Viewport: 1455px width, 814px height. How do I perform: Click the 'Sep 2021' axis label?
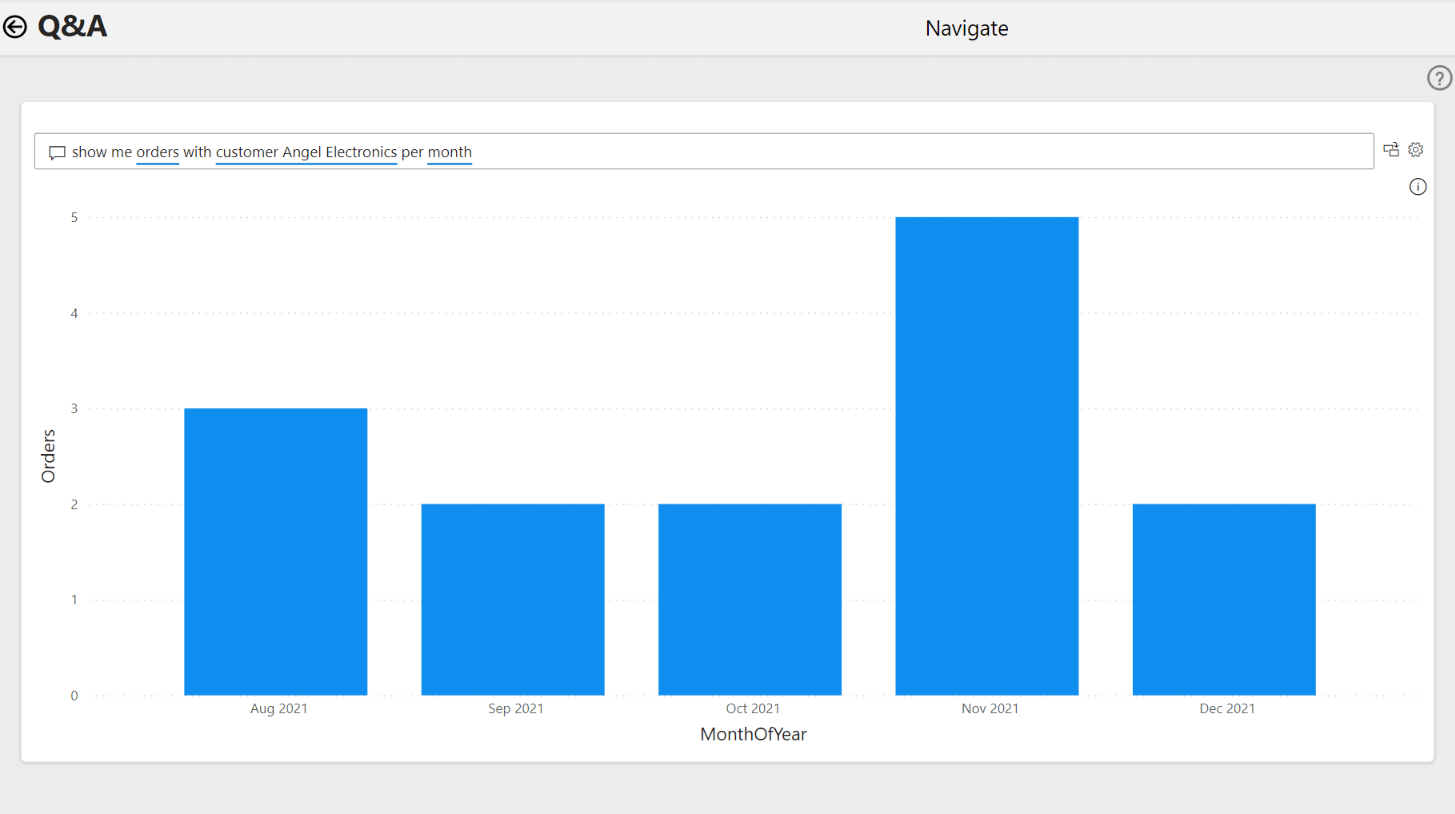516,709
